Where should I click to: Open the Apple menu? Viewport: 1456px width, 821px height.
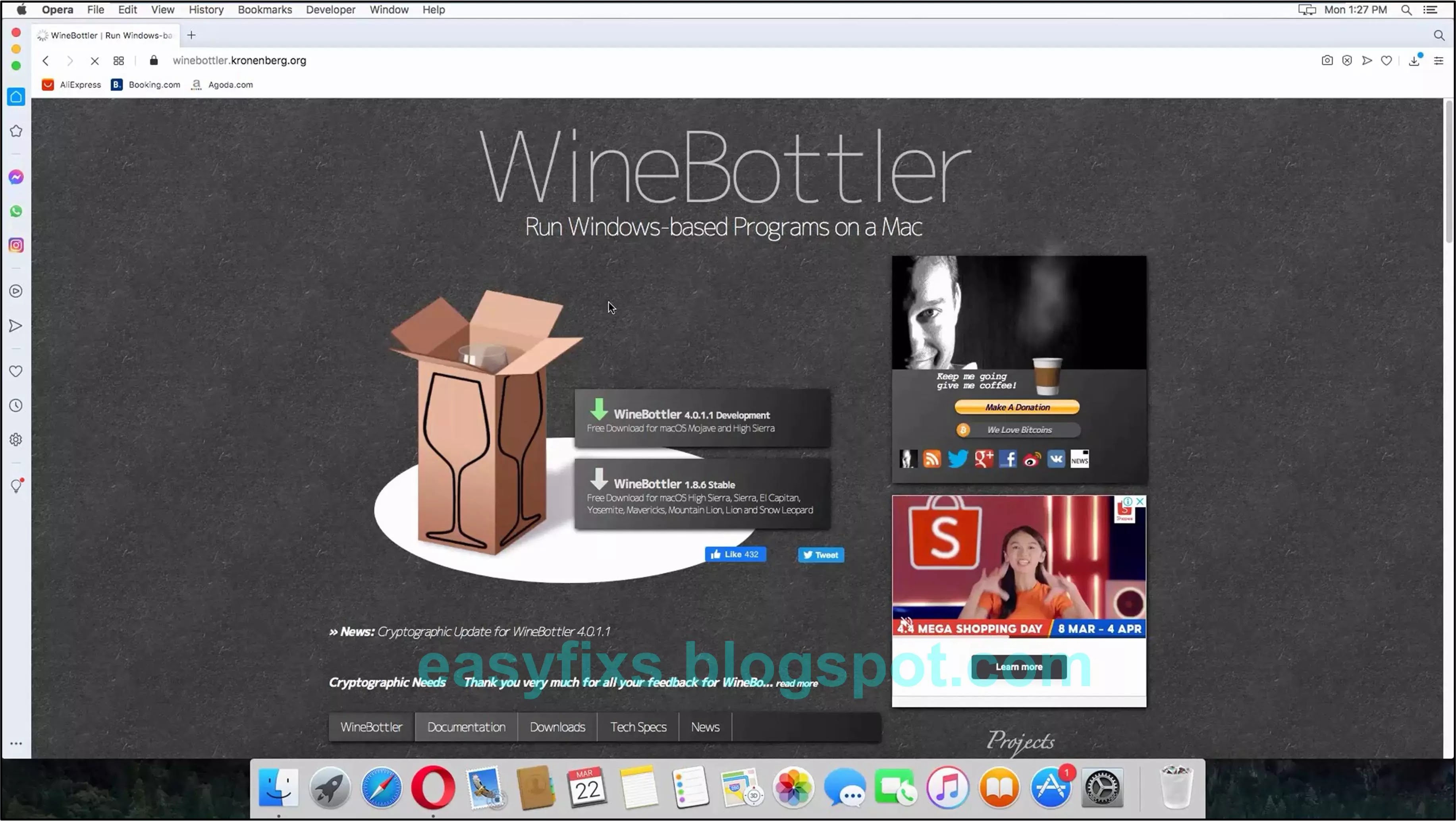pos(21,10)
